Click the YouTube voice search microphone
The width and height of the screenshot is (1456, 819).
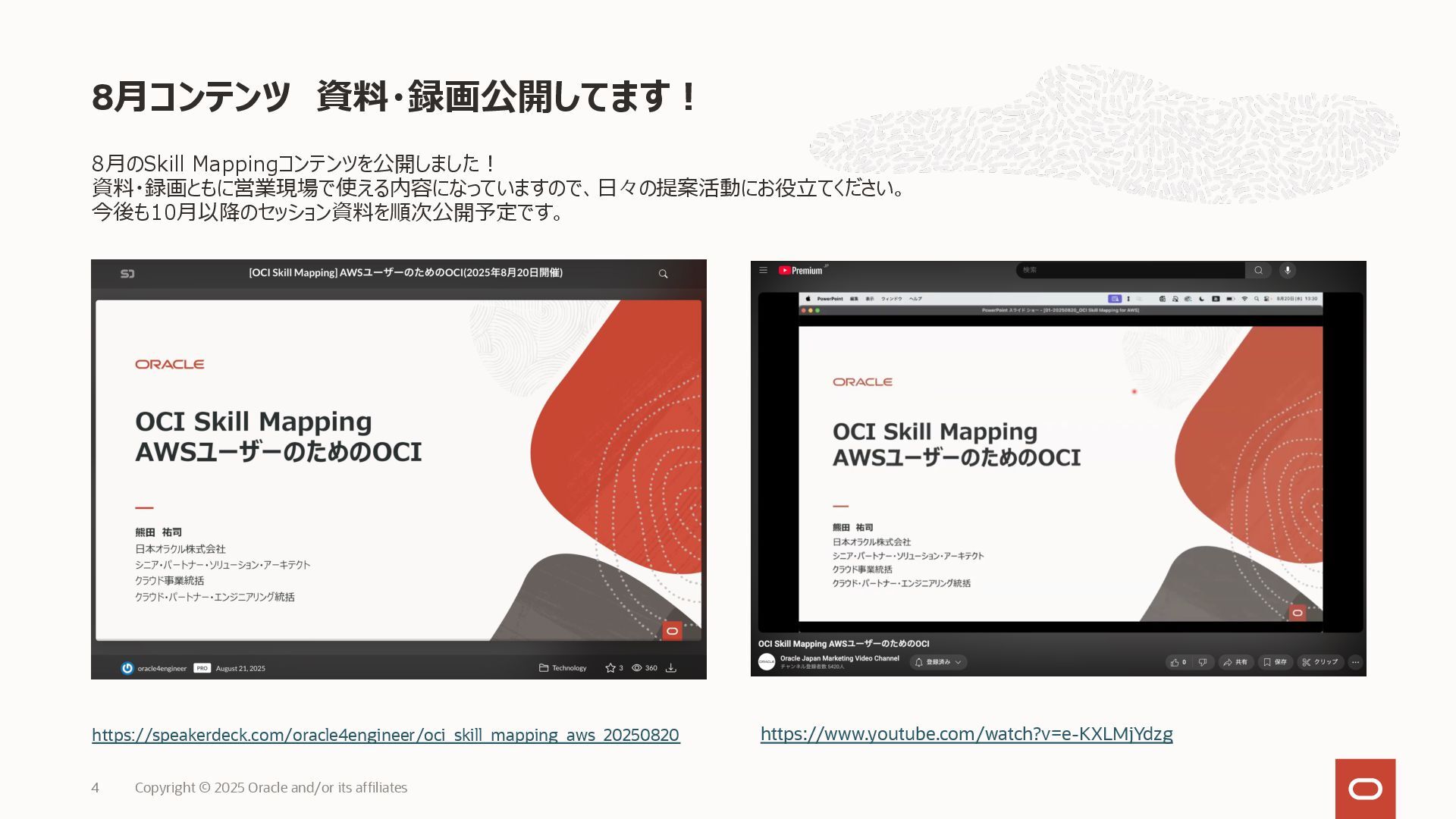(x=1287, y=270)
